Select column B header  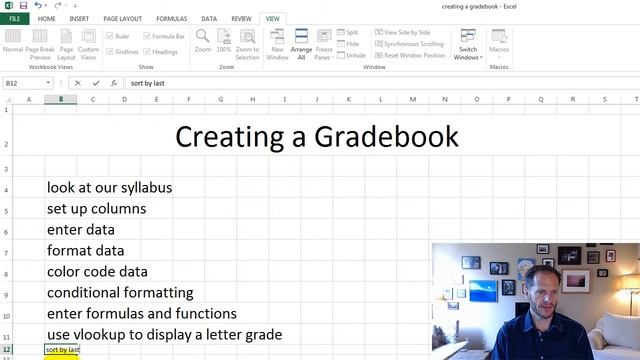point(61,99)
